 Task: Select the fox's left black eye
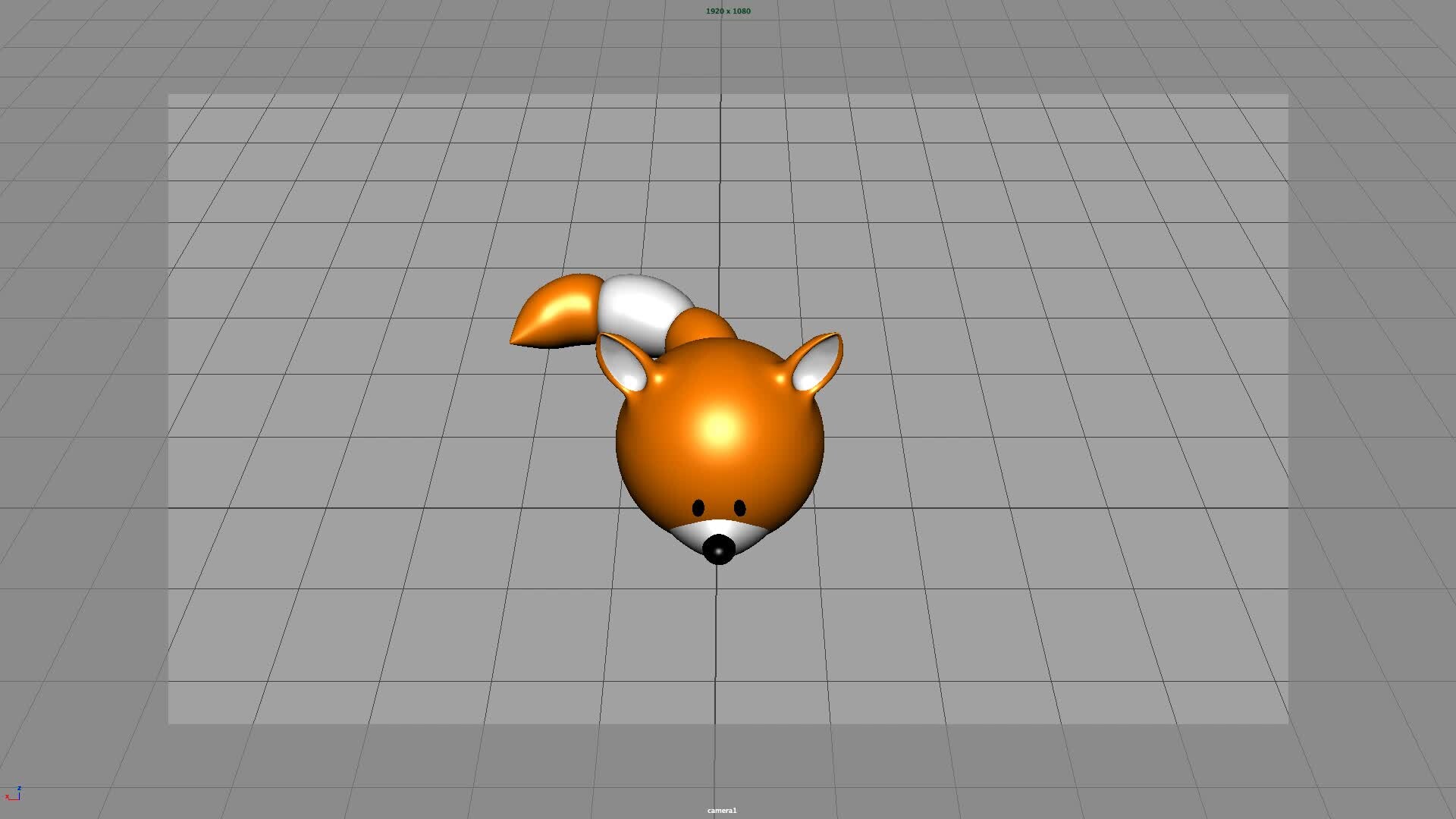coord(698,507)
